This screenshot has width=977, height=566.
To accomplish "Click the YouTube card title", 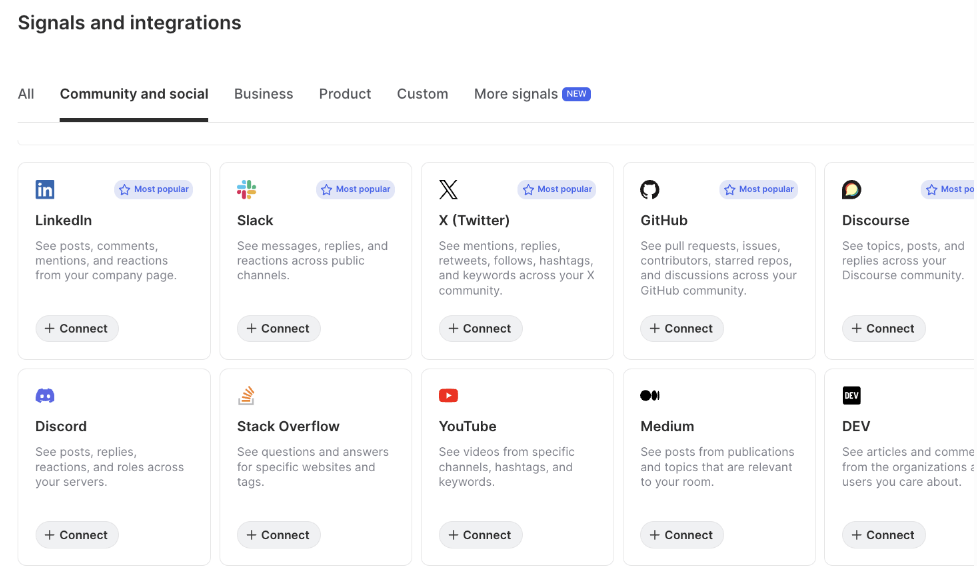I will point(467,426).
